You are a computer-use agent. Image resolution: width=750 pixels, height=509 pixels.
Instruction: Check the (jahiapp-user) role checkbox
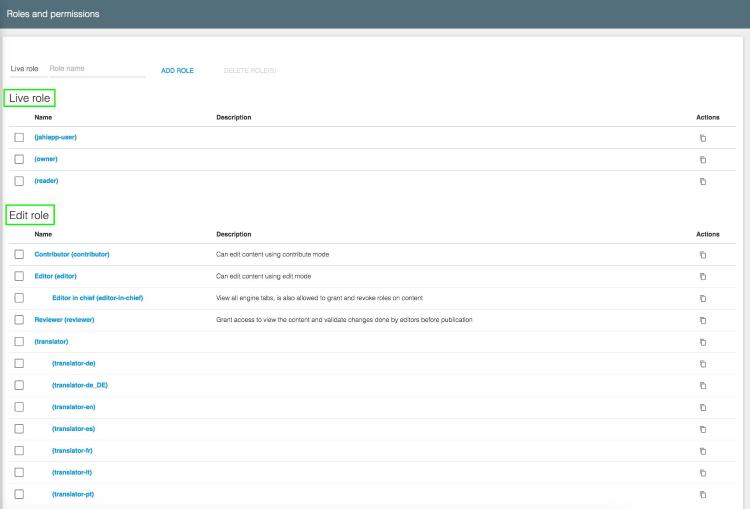tap(19, 137)
